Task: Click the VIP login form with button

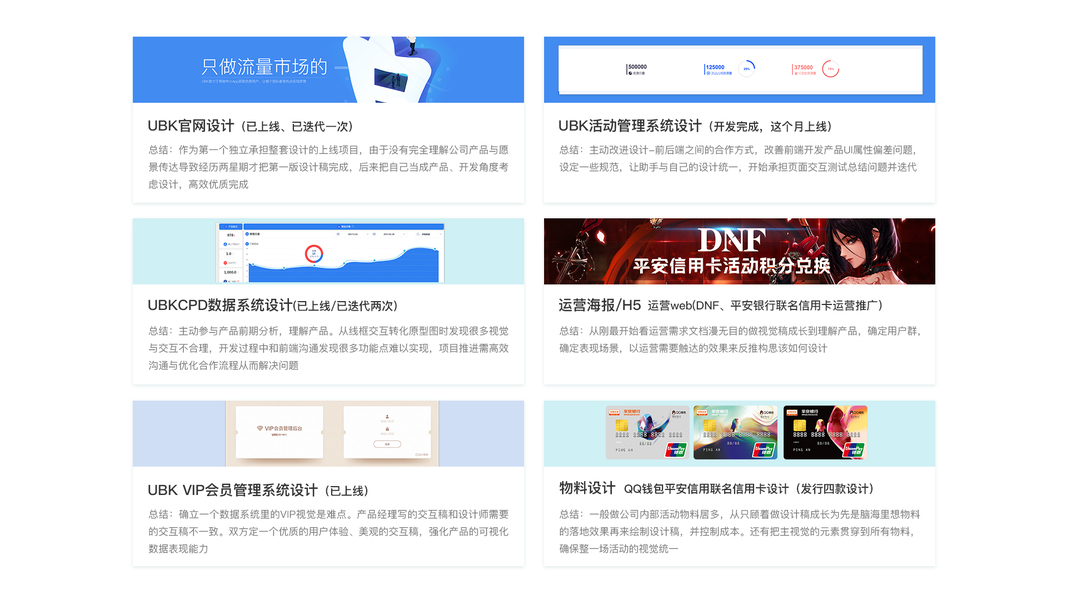Action: click(387, 432)
